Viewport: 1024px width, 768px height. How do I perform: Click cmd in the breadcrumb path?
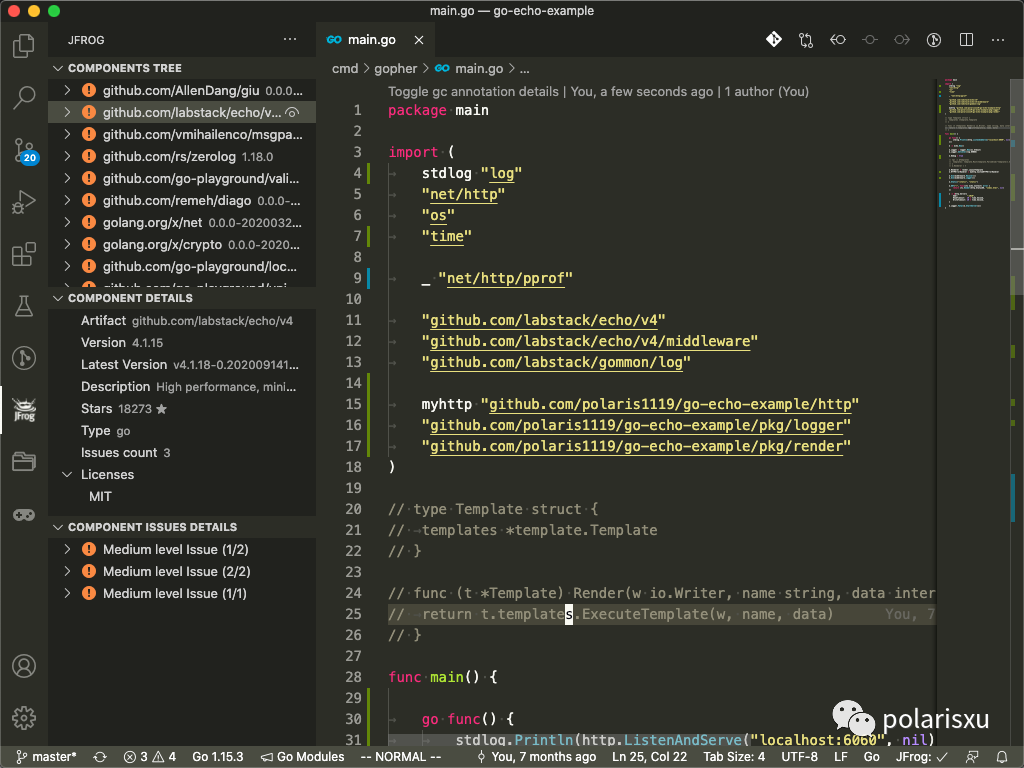[345, 69]
